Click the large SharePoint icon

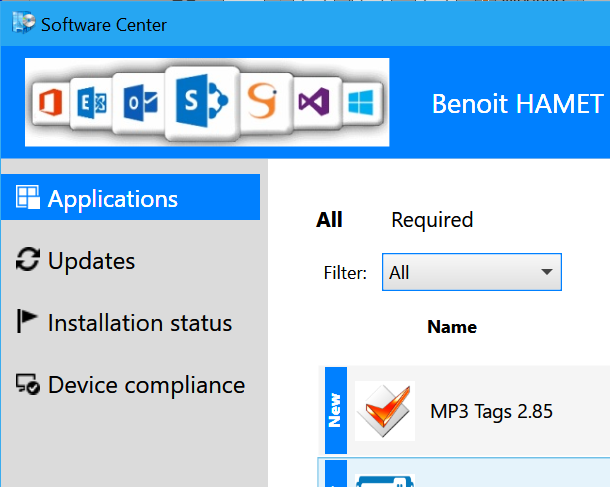[x=202, y=101]
